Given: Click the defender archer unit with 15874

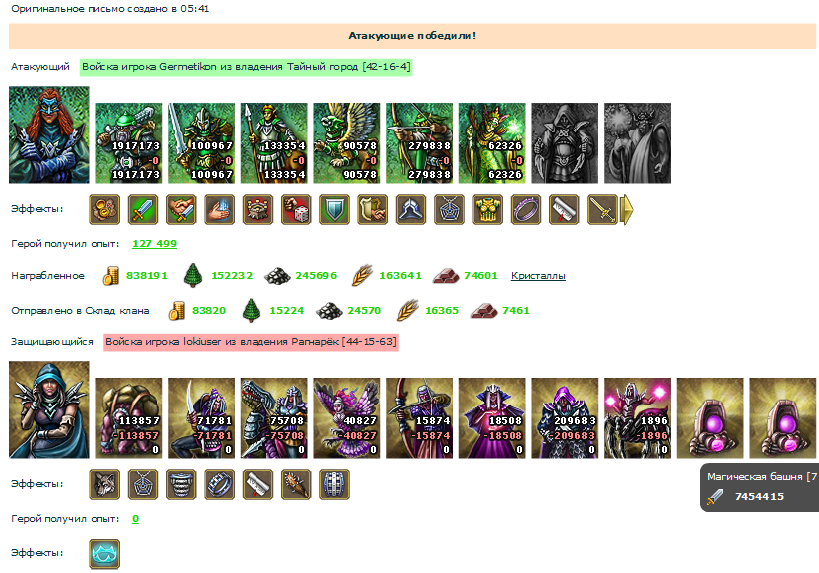Looking at the screenshot, I should [419, 418].
